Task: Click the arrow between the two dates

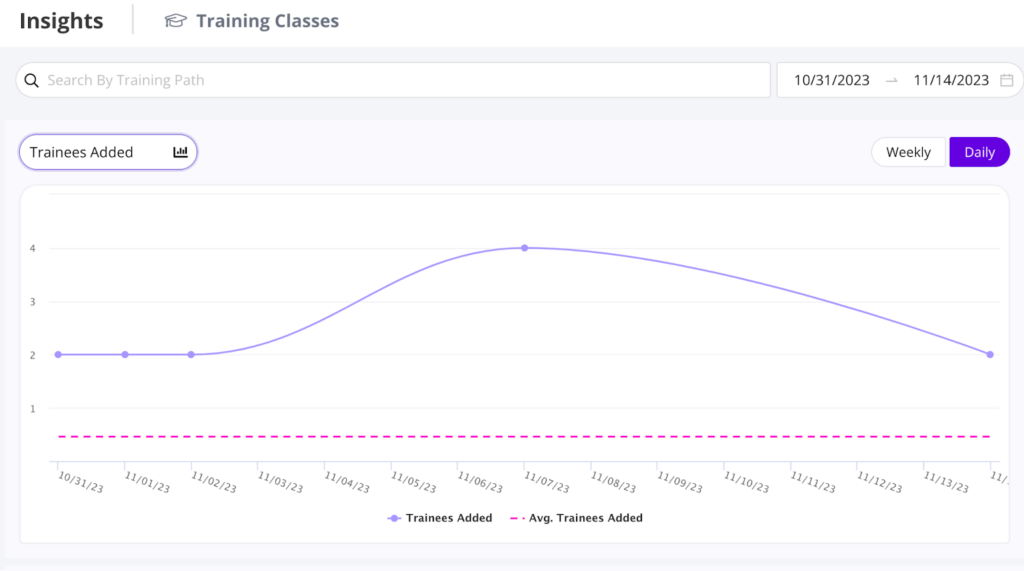Action: (891, 80)
